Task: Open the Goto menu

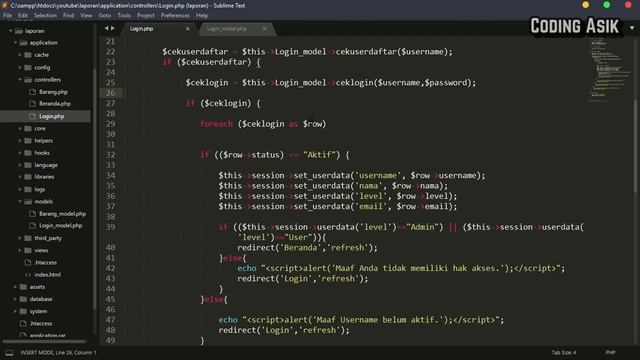Action: click(105, 16)
